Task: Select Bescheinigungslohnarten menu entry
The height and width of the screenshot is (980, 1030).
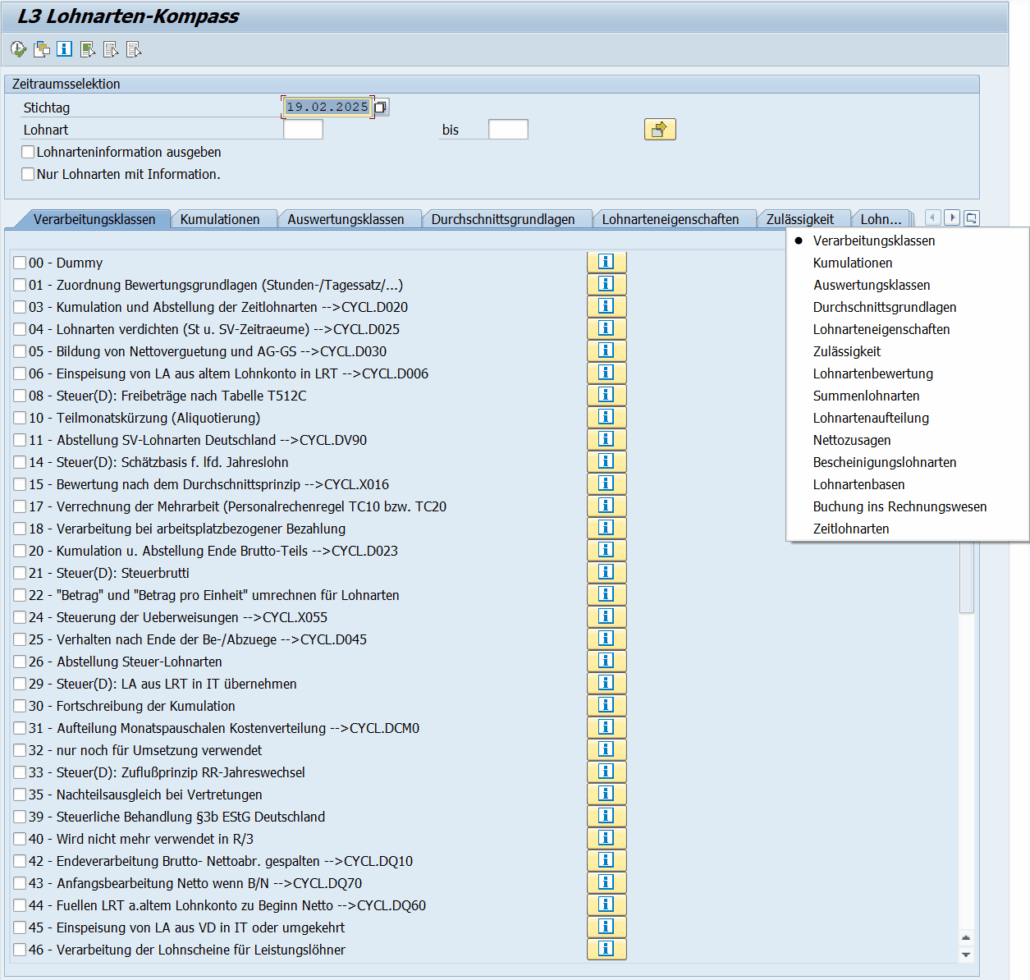Action: click(885, 462)
